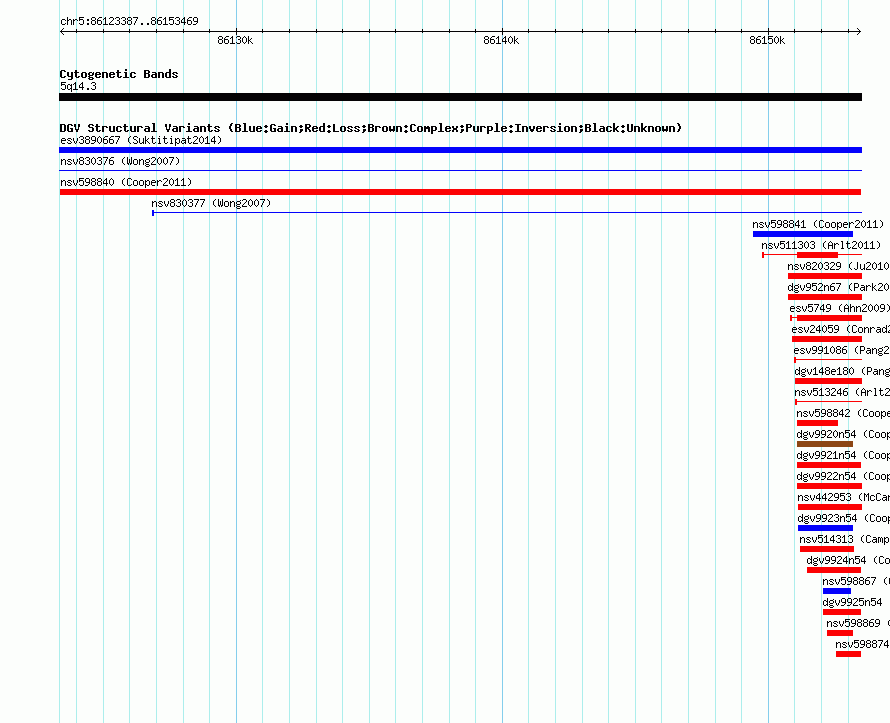Click the 86150k ruler tick label
890x723 pixels.
tap(767, 40)
